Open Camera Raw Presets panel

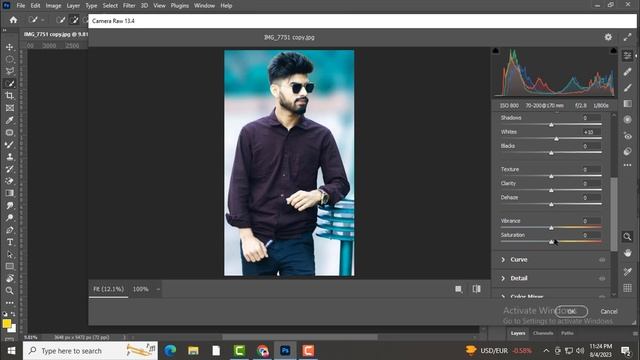click(628, 151)
